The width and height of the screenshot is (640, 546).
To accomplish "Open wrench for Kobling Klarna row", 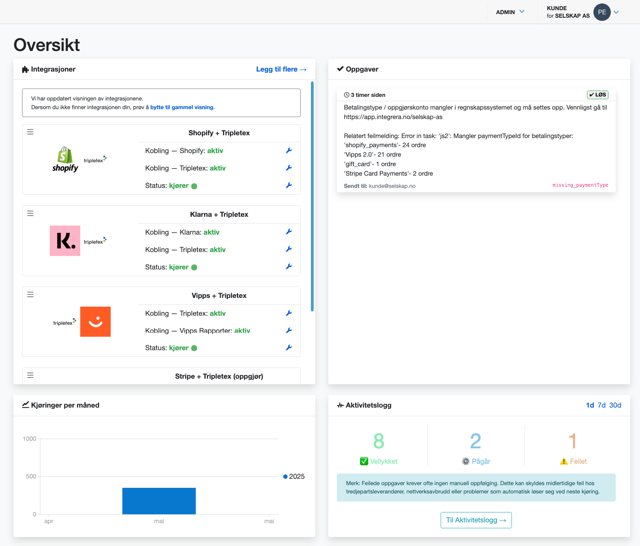I will click(289, 232).
